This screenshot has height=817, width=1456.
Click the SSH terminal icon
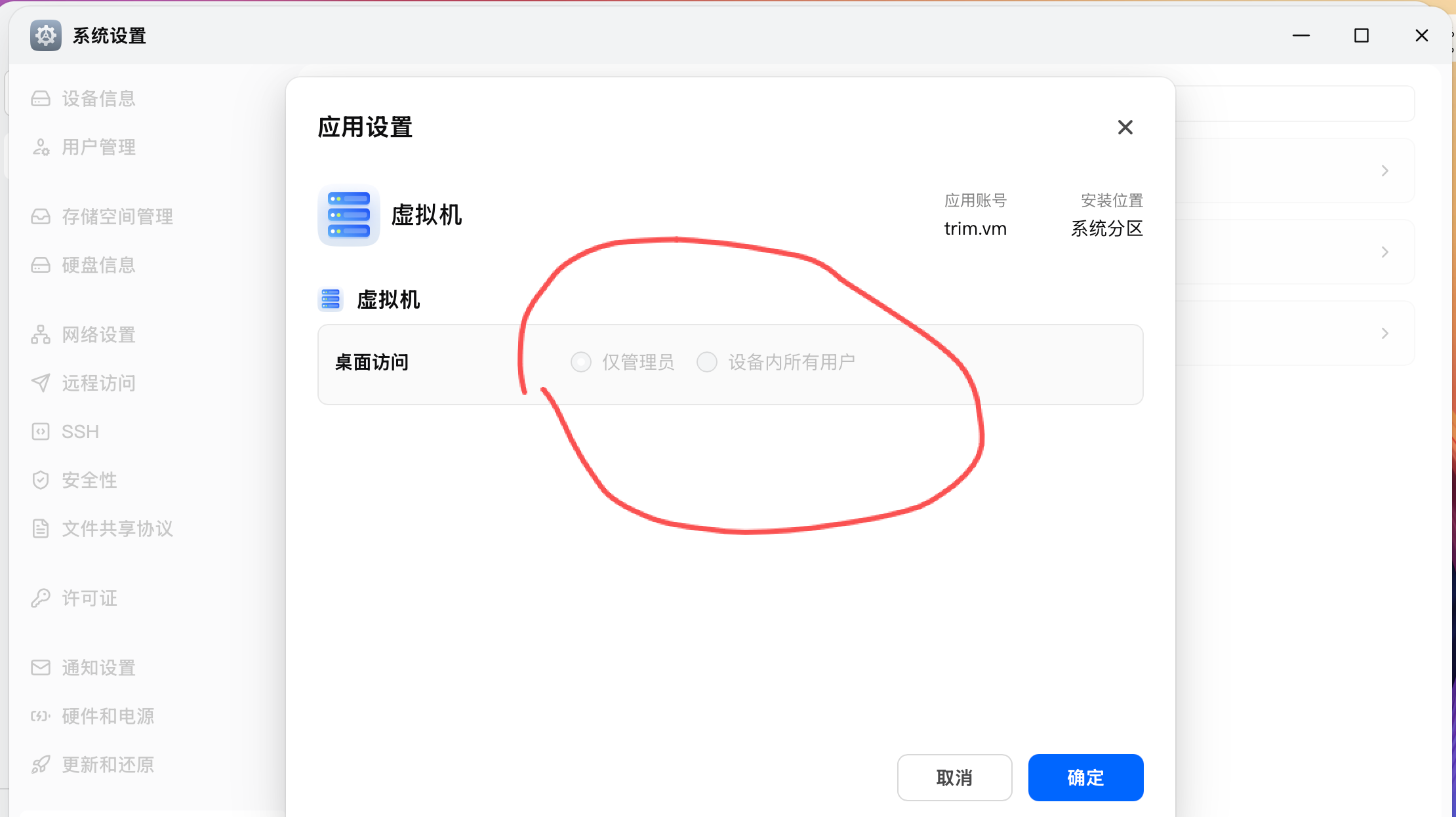pyautogui.click(x=41, y=431)
